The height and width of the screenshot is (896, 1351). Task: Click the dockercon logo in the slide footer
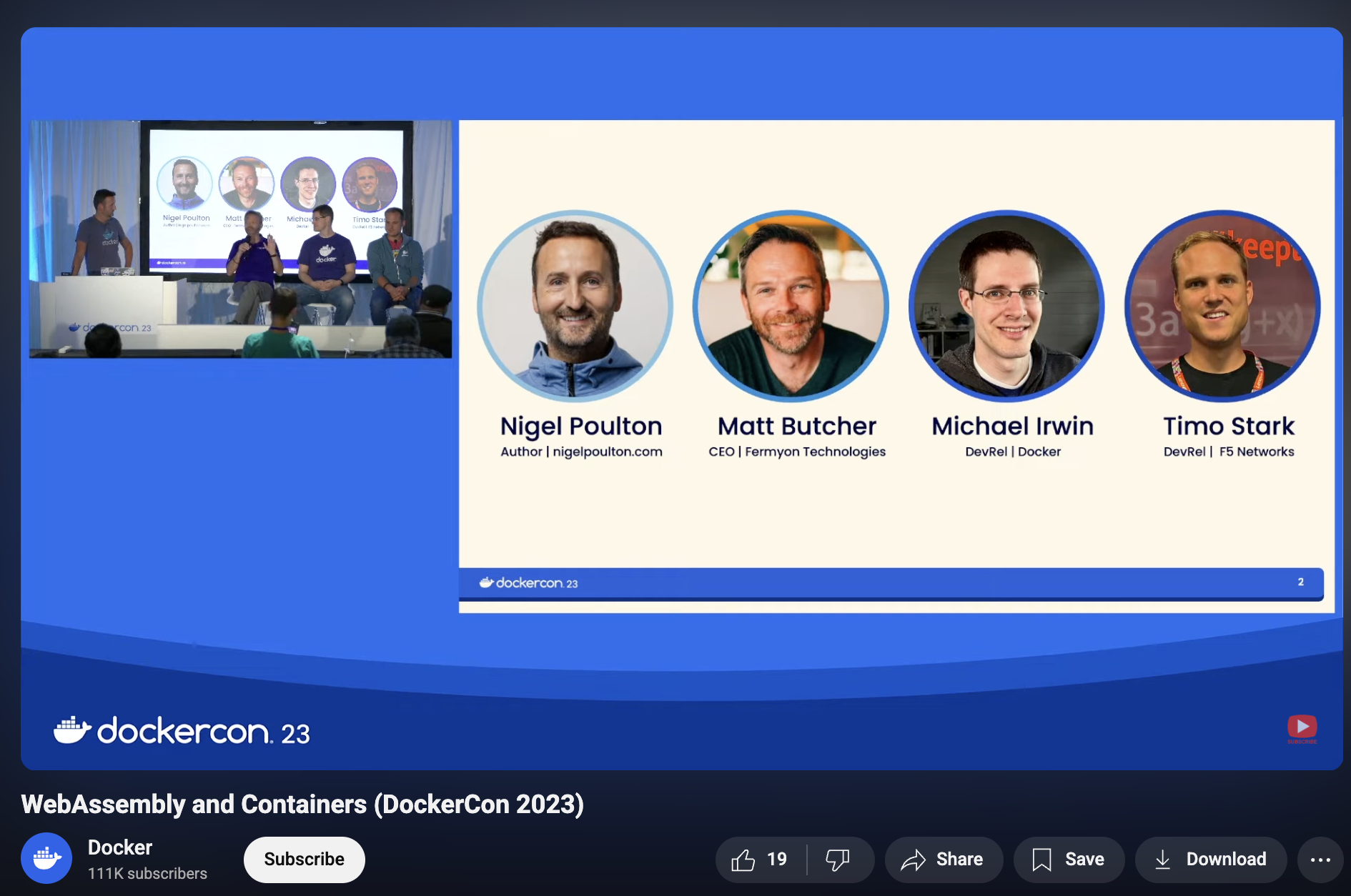(x=529, y=583)
